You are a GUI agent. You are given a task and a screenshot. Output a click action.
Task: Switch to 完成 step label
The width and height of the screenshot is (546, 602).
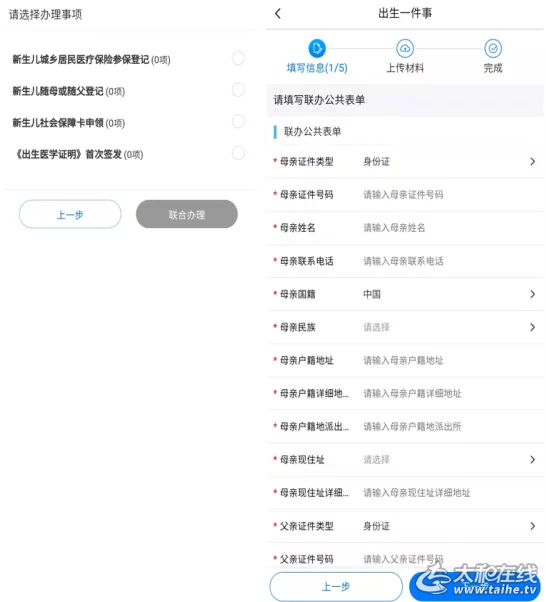[493, 68]
